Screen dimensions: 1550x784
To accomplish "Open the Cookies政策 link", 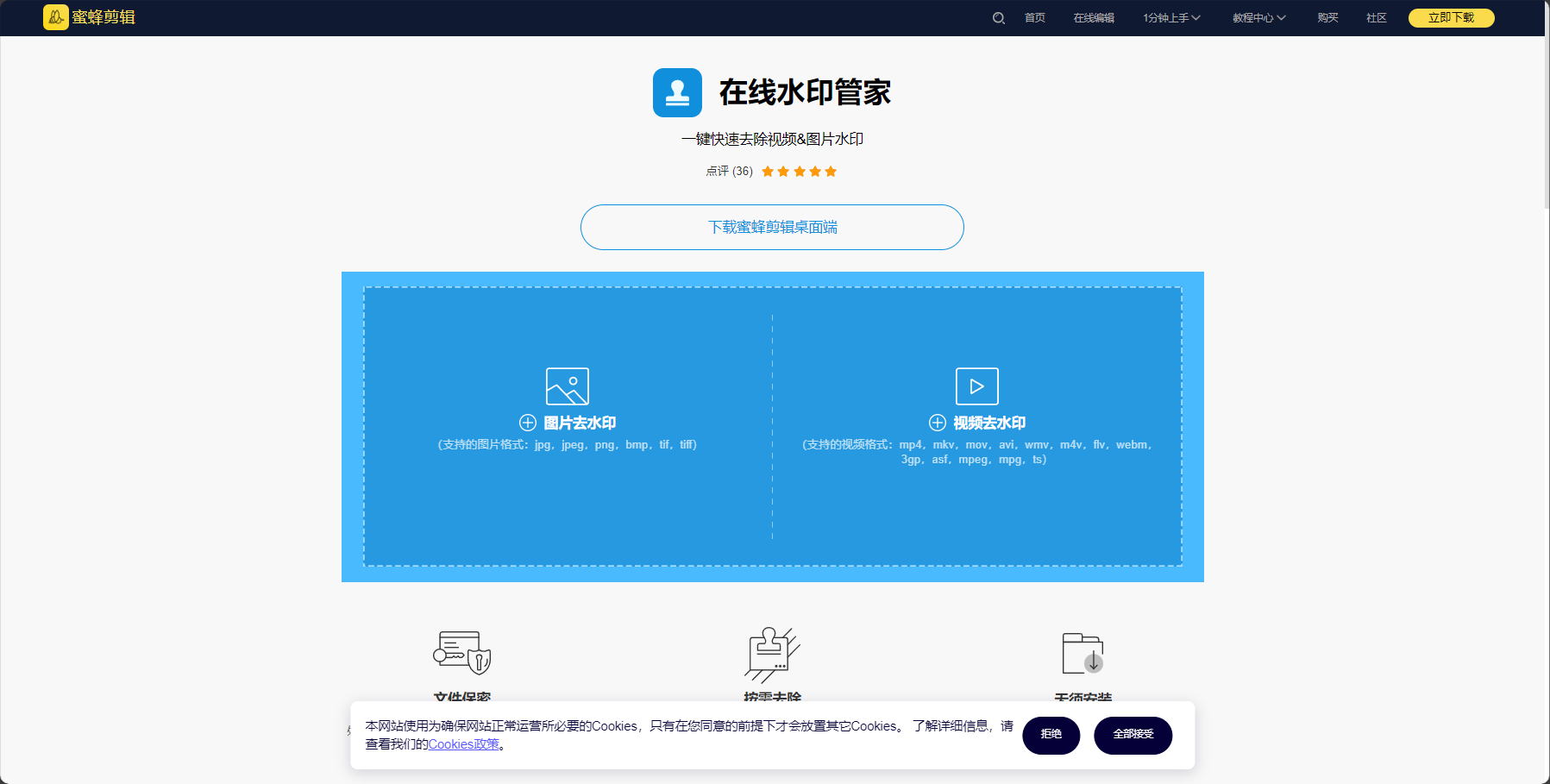I will [464, 744].
